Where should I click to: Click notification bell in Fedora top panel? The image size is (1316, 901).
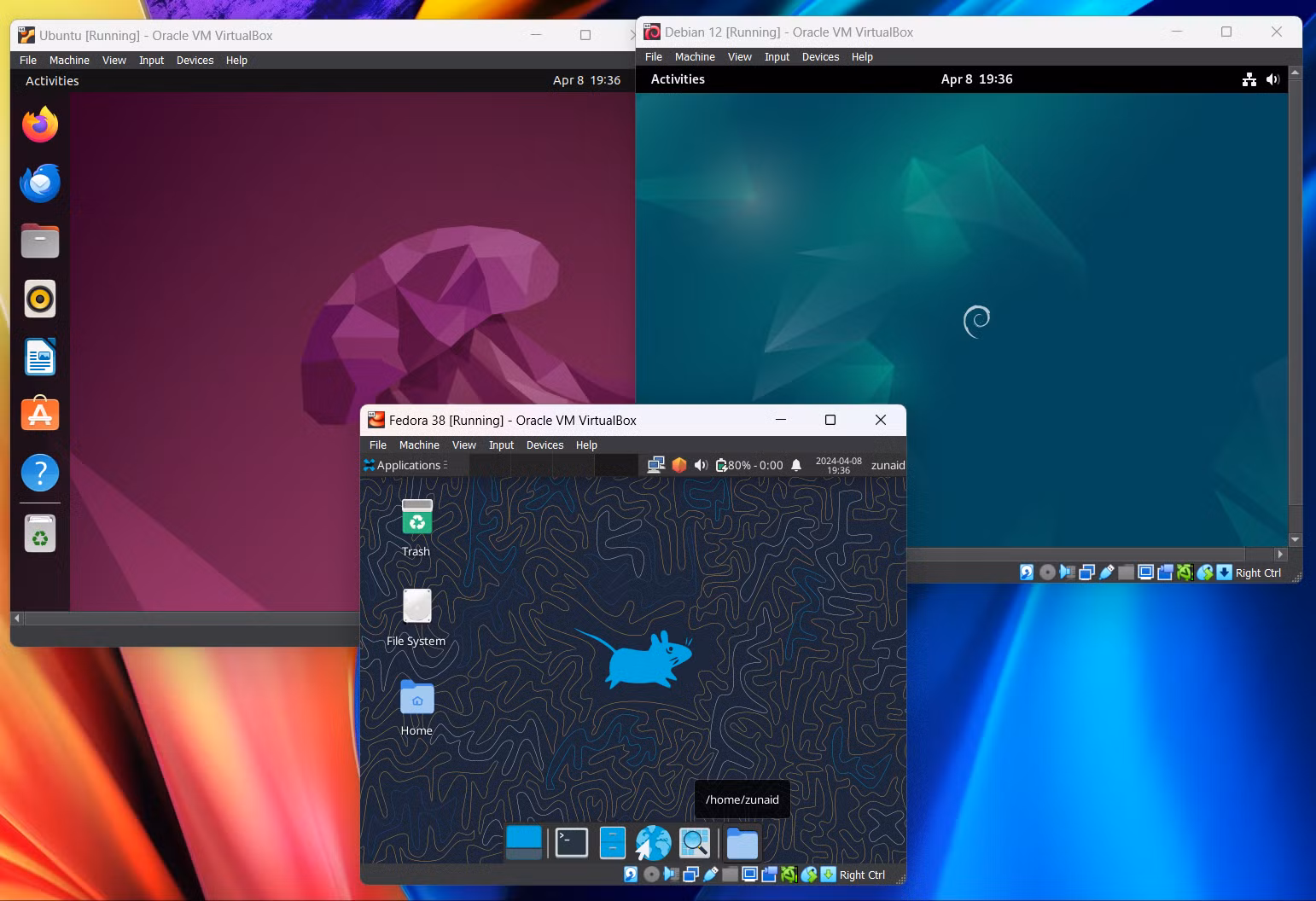click(796, 465)
